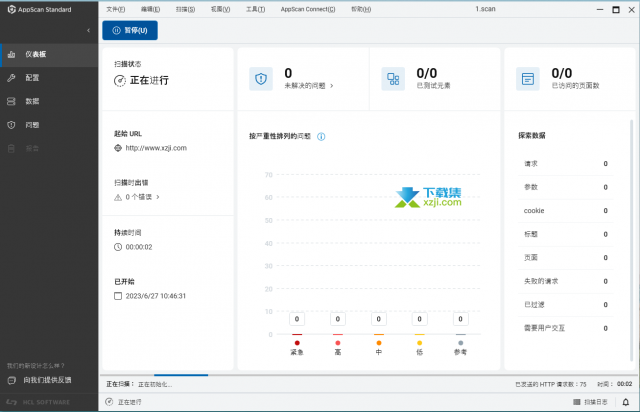Click the count box above 参考 bar
The height and width of the screenshot is (412, 640).
(460, 319)
